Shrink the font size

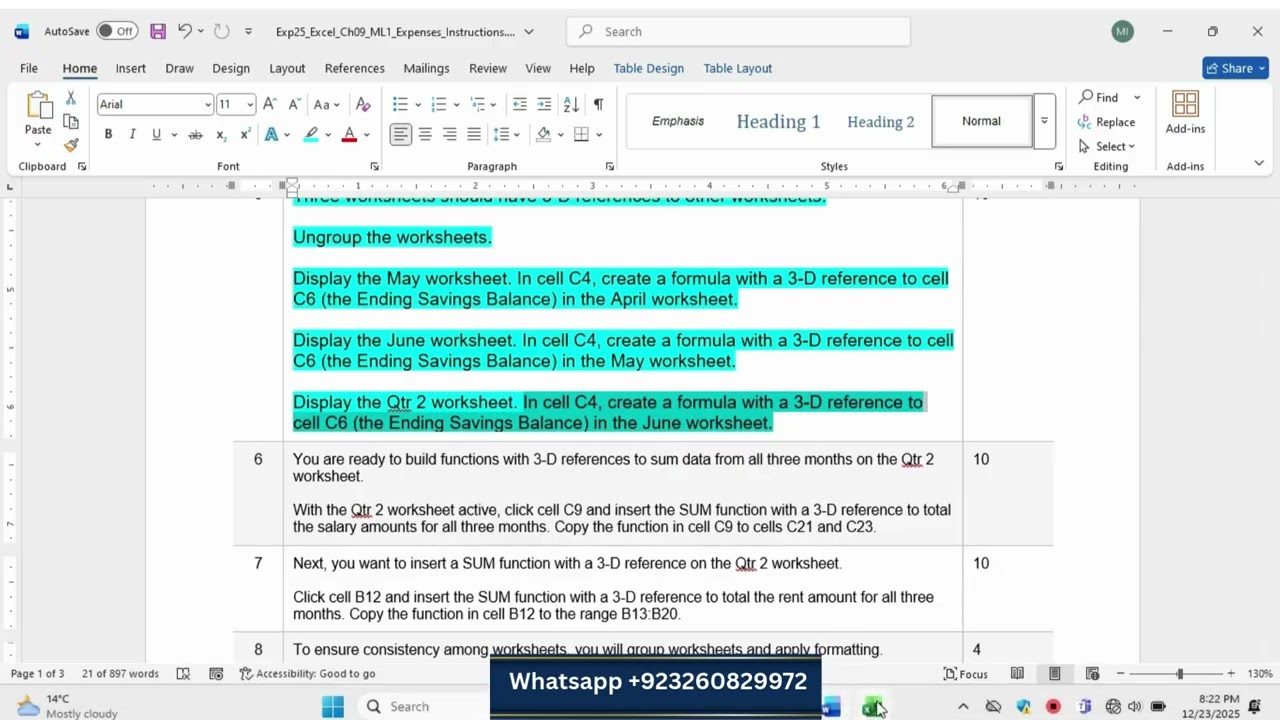pyautogui.click(x=295, y=104)
